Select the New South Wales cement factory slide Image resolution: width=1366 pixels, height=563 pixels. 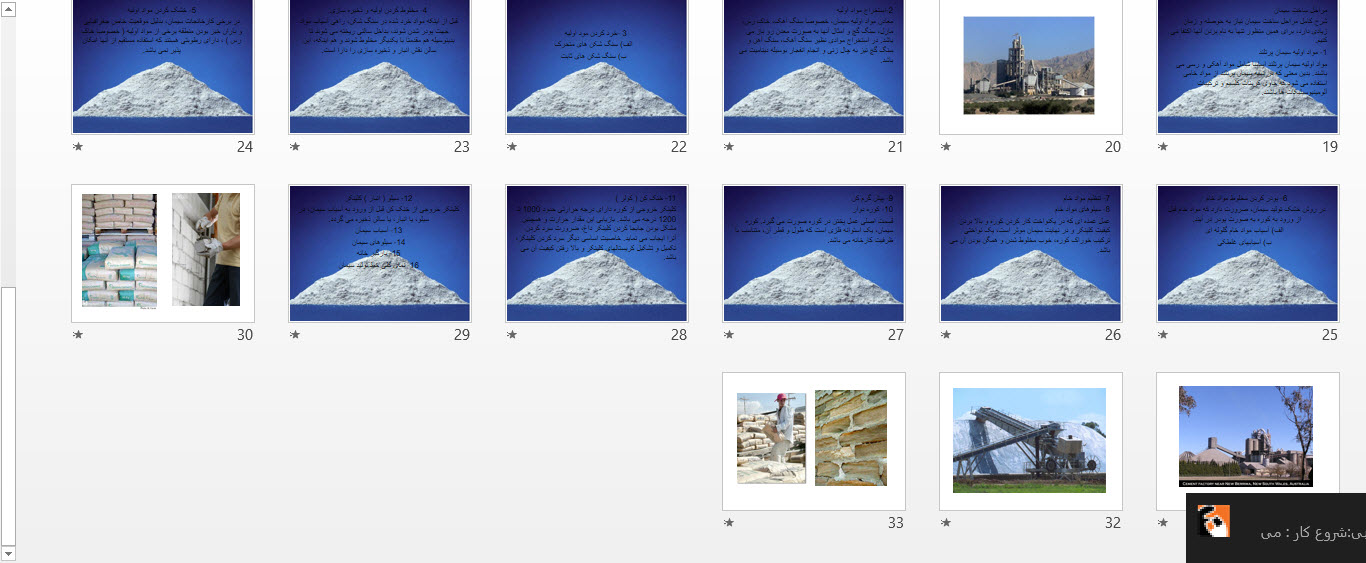(1248, 441)
